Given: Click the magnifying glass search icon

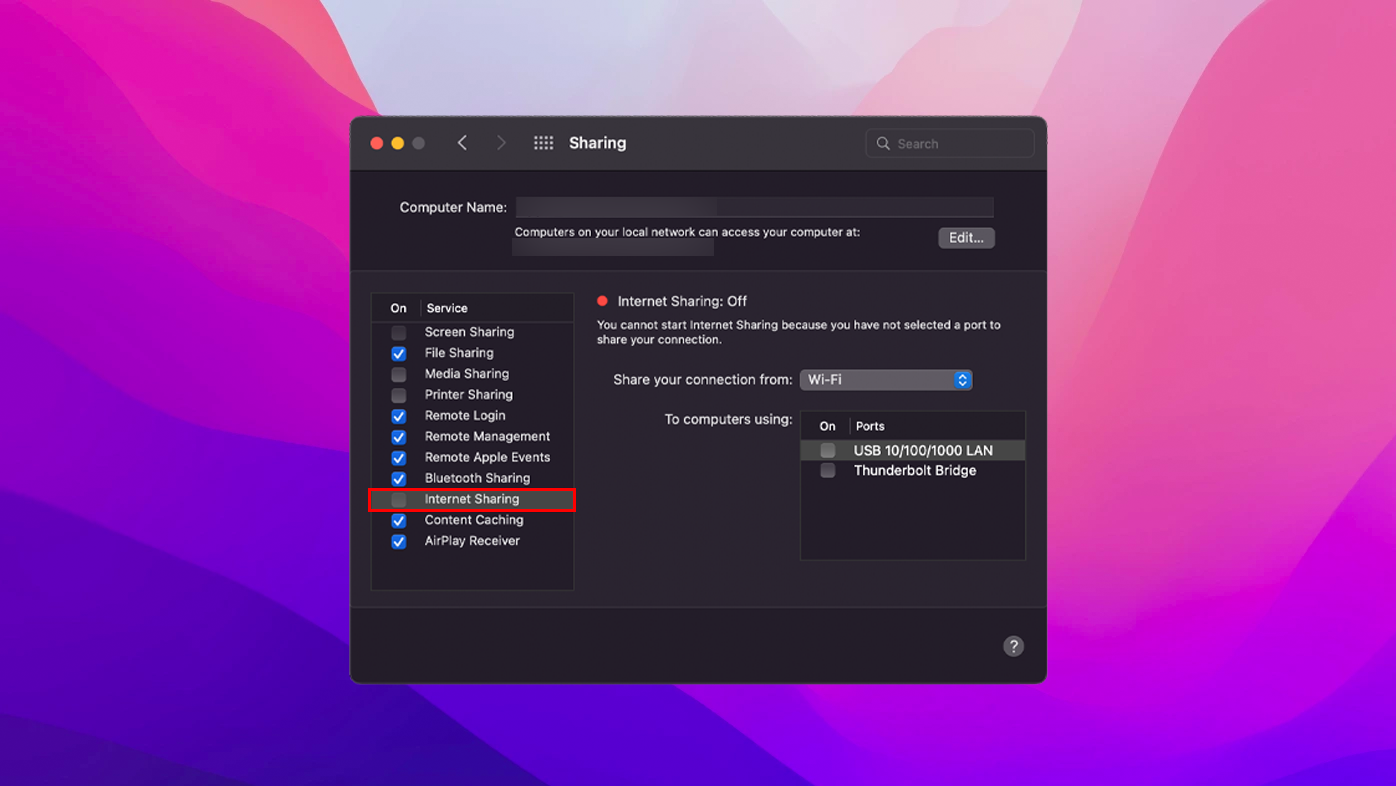Looking at the screenshot, I should (x=883, y=144).
